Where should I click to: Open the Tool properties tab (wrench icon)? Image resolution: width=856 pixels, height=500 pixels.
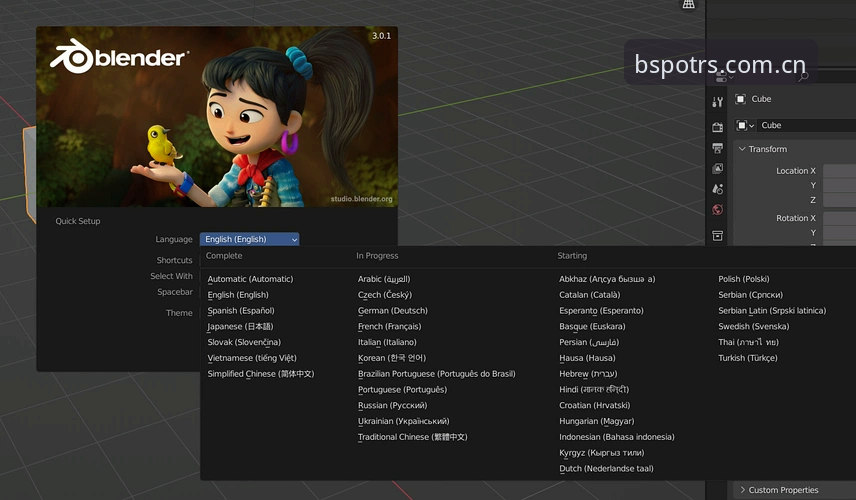tap(717, 102)
